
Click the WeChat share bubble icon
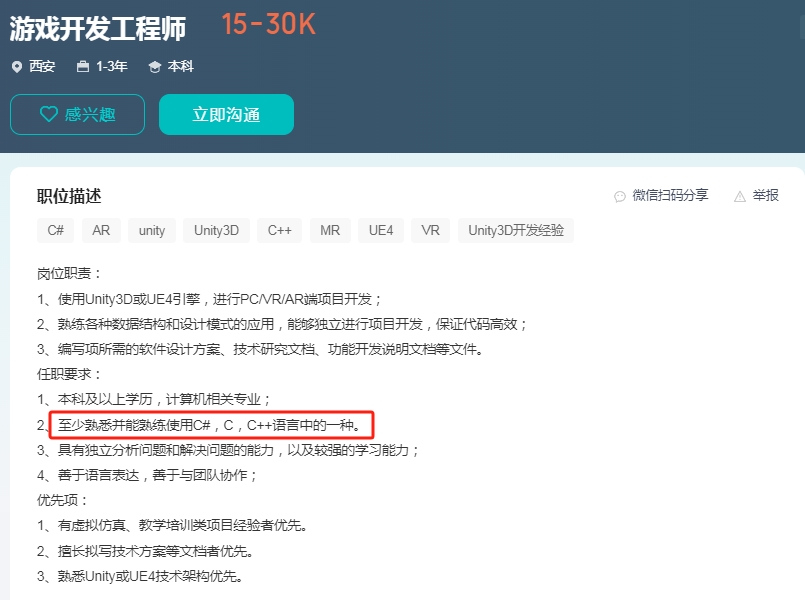click(620, 196)
